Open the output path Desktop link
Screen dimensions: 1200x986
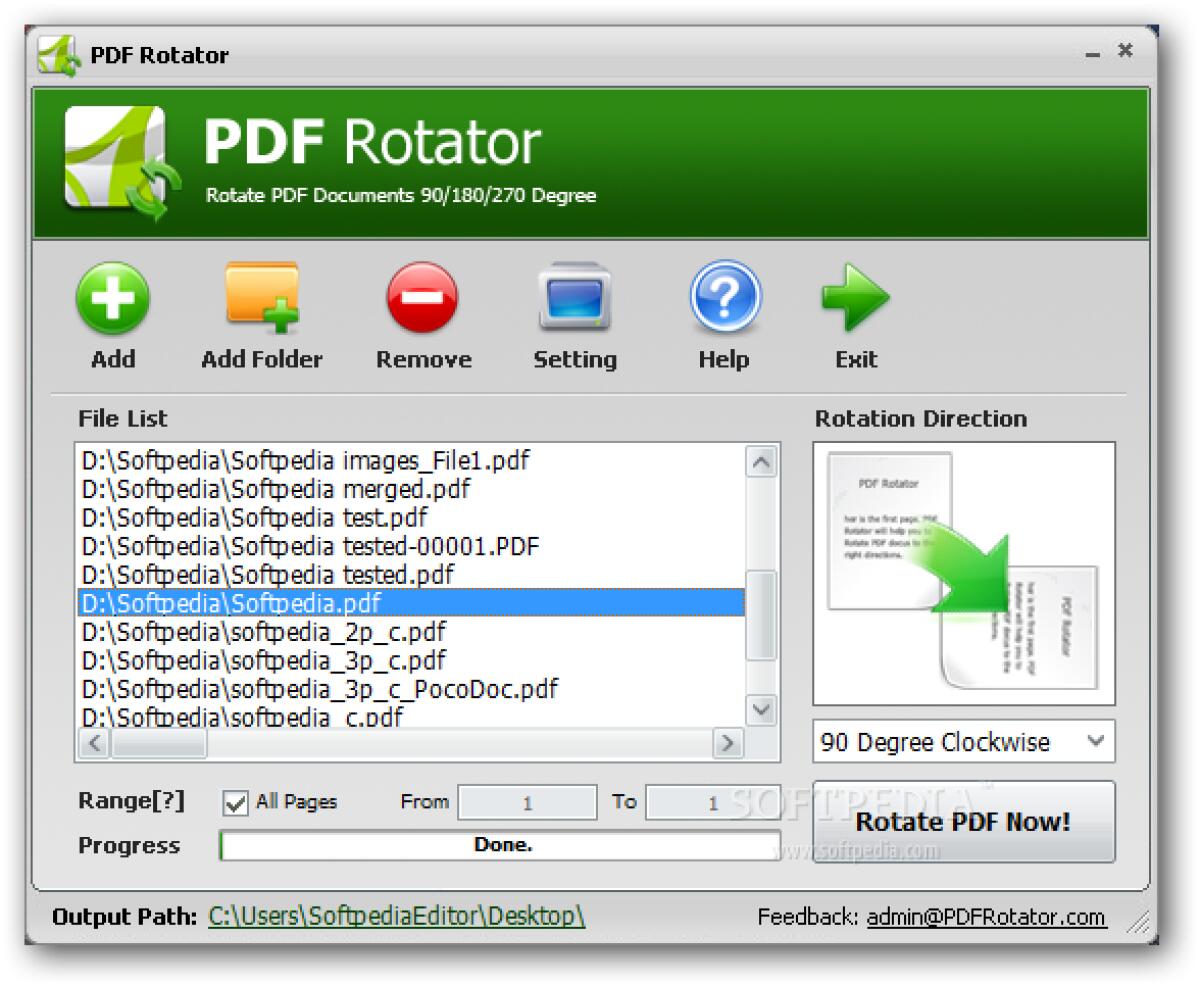[396, 915]
